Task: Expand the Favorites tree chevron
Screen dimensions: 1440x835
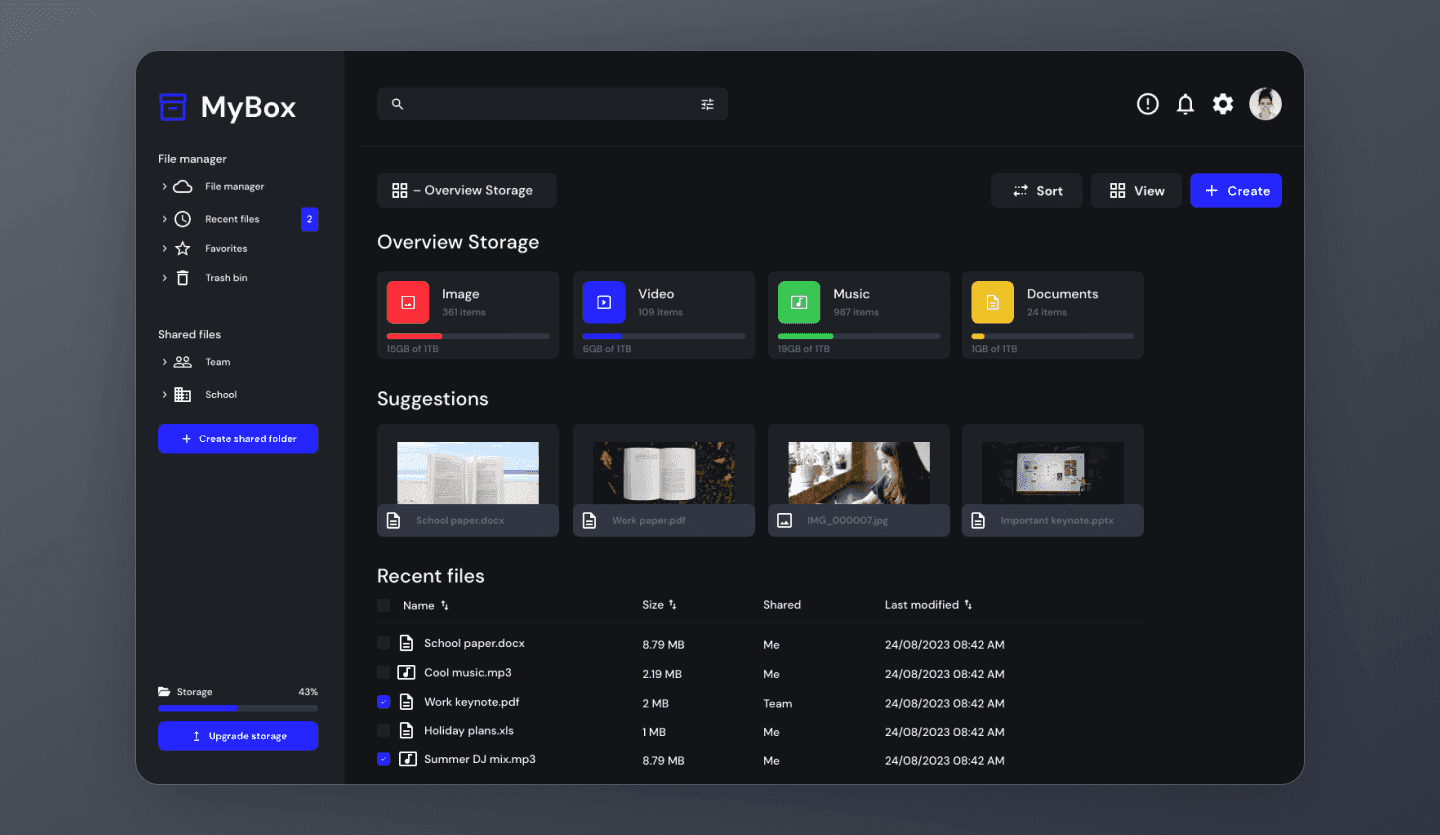Action: [x=164, y=248]
